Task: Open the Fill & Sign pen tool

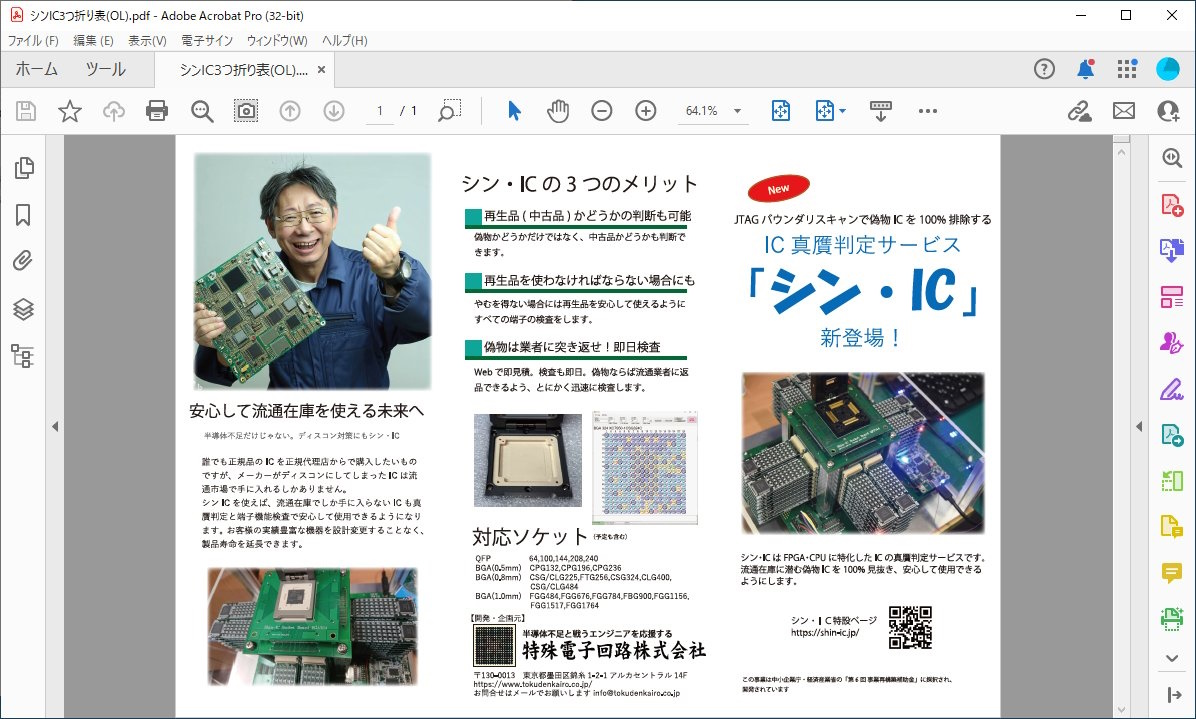Action: (x=1172, y=390)
